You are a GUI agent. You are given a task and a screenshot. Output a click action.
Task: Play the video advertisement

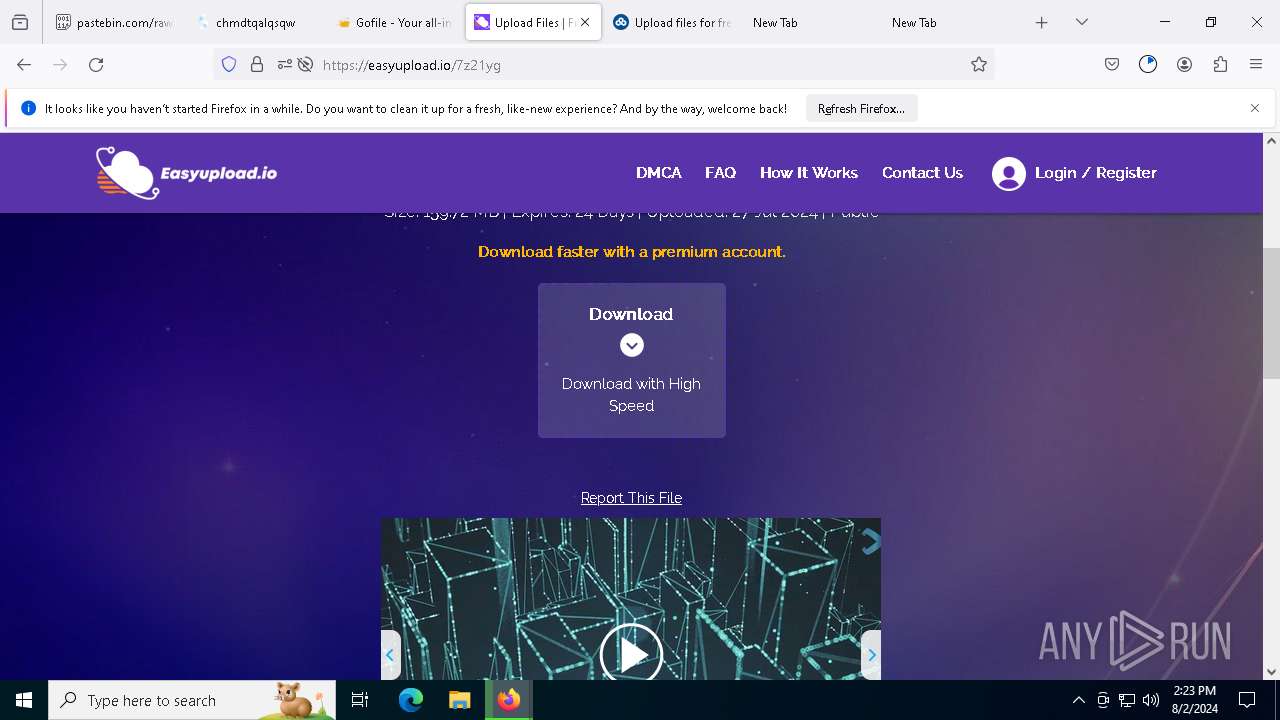(x=631, y=654)
